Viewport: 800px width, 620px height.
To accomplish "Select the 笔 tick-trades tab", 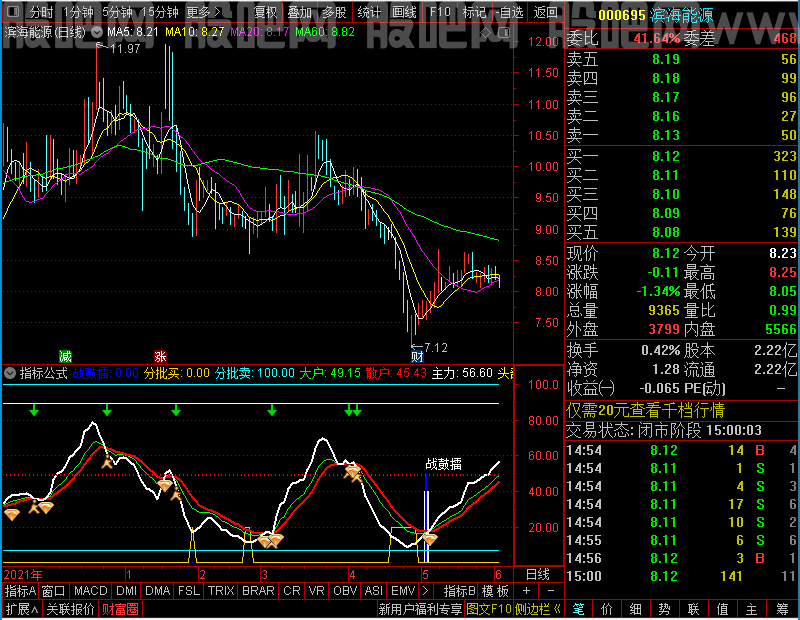I will tap(578, 609).
